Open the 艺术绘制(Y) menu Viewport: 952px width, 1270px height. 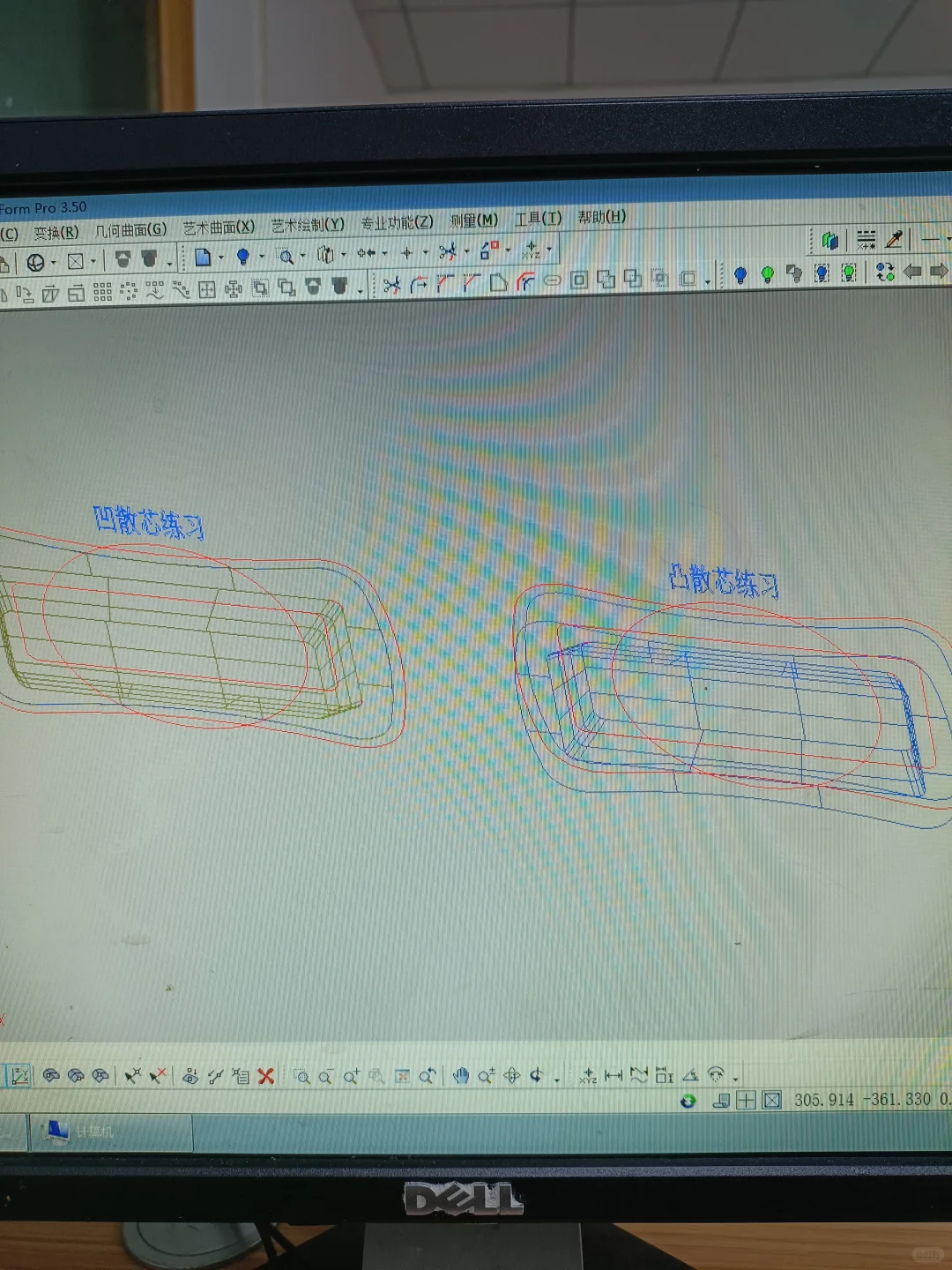click(x=308, y=225)
